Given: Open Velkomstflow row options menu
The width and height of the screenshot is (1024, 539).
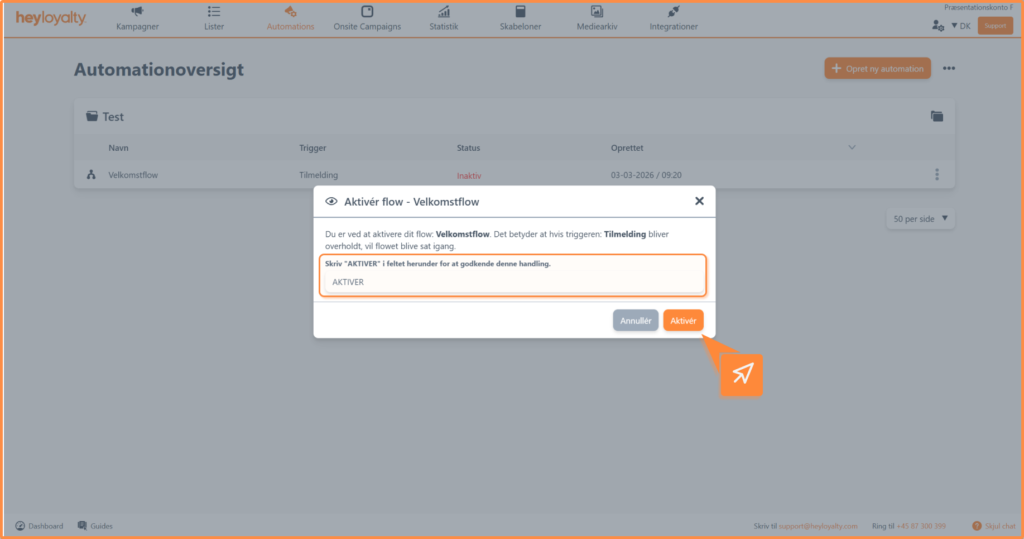Looking at the screenshot, I should point(937,175).
